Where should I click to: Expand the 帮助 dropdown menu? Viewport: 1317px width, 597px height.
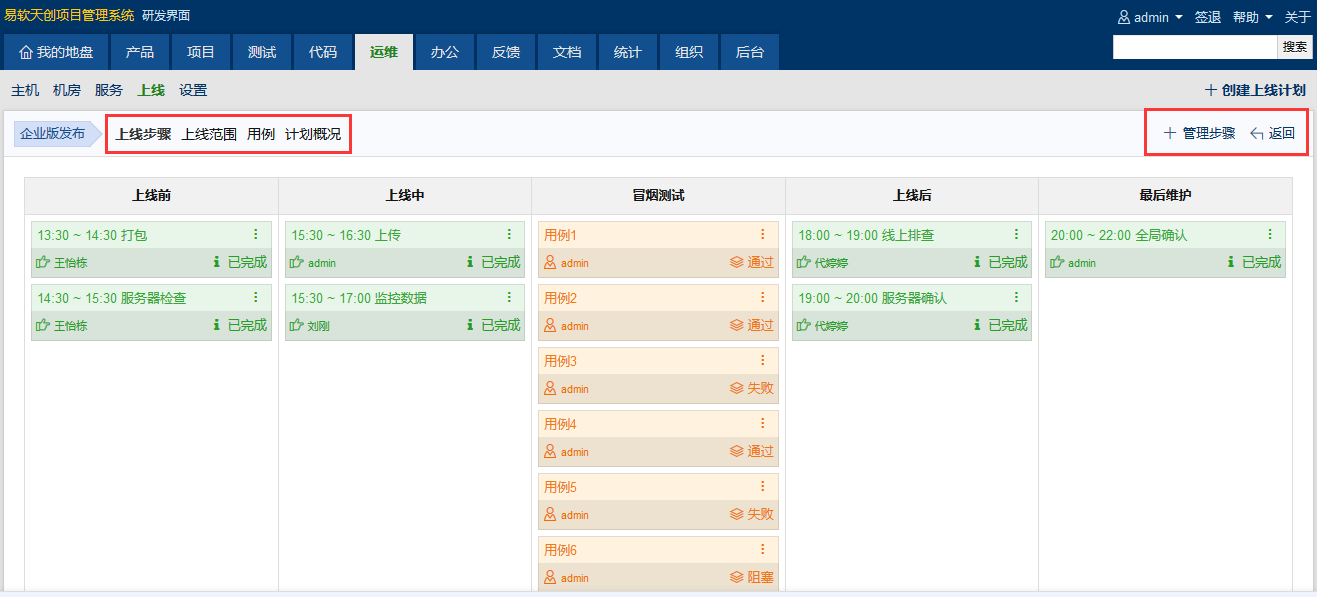click(x=1252, y=17)
